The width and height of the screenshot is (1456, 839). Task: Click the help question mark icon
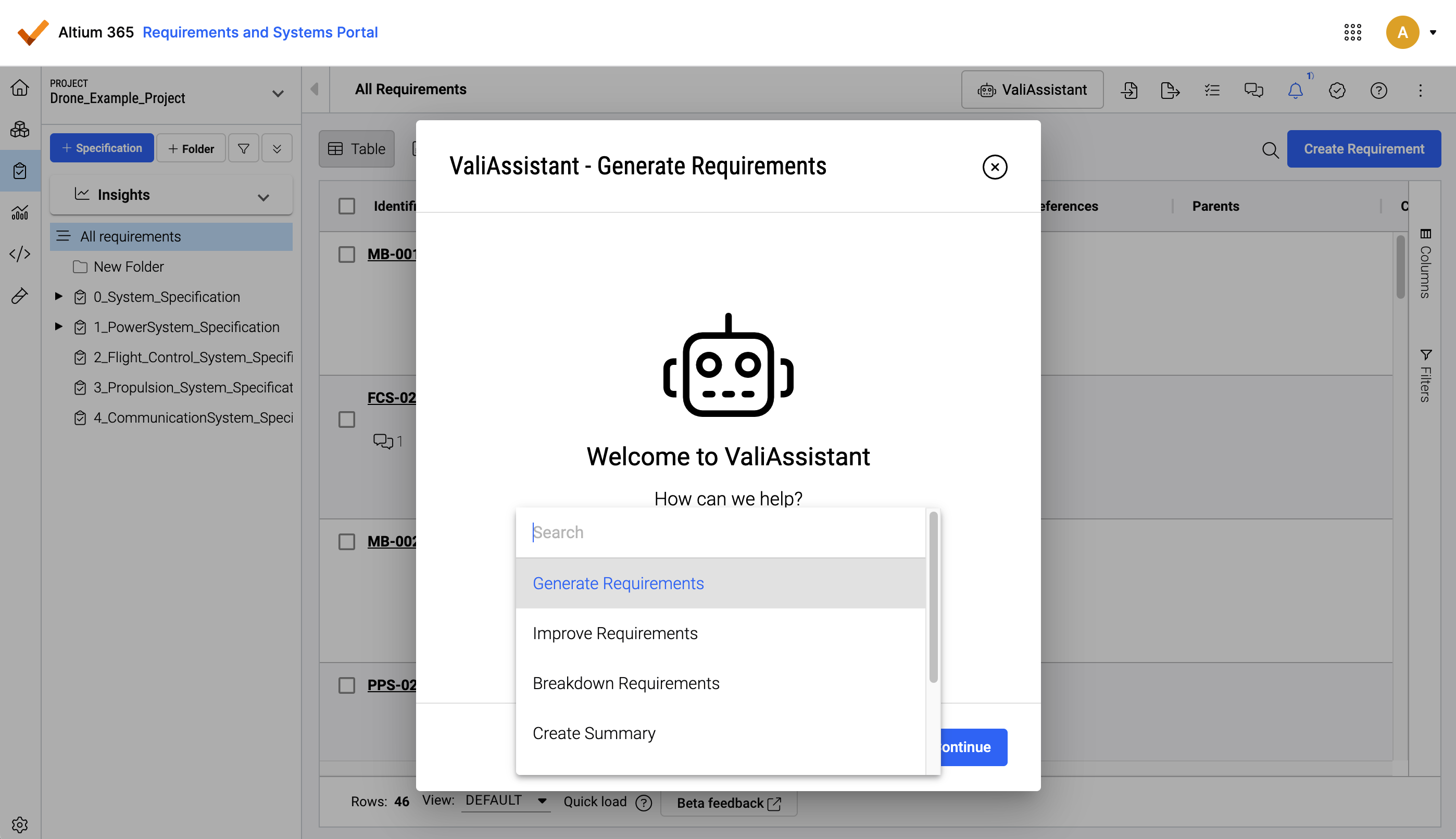[1378, 91]
